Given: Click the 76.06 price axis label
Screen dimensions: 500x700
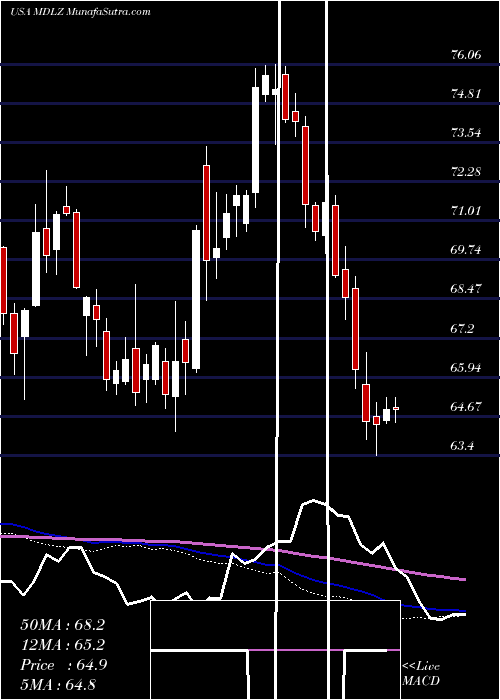Looking at the screenshot, I should [466, 55].
